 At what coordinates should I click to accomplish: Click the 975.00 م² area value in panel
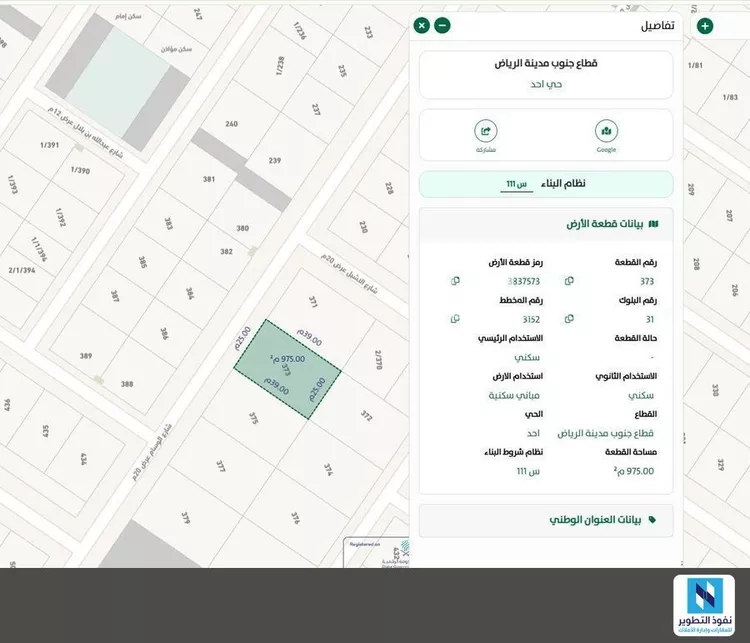[634, 471]
